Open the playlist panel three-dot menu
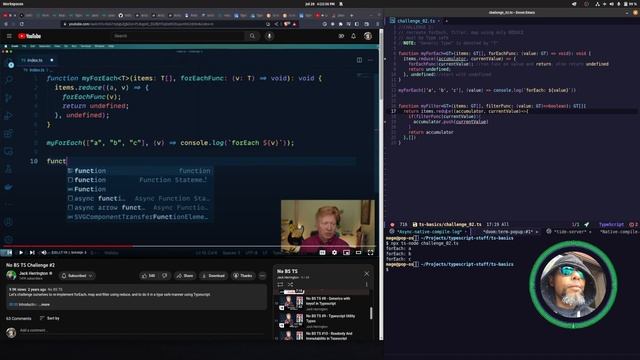Image resolution: width=640 pixels, height=360 pixels. (x=366, y=284)
